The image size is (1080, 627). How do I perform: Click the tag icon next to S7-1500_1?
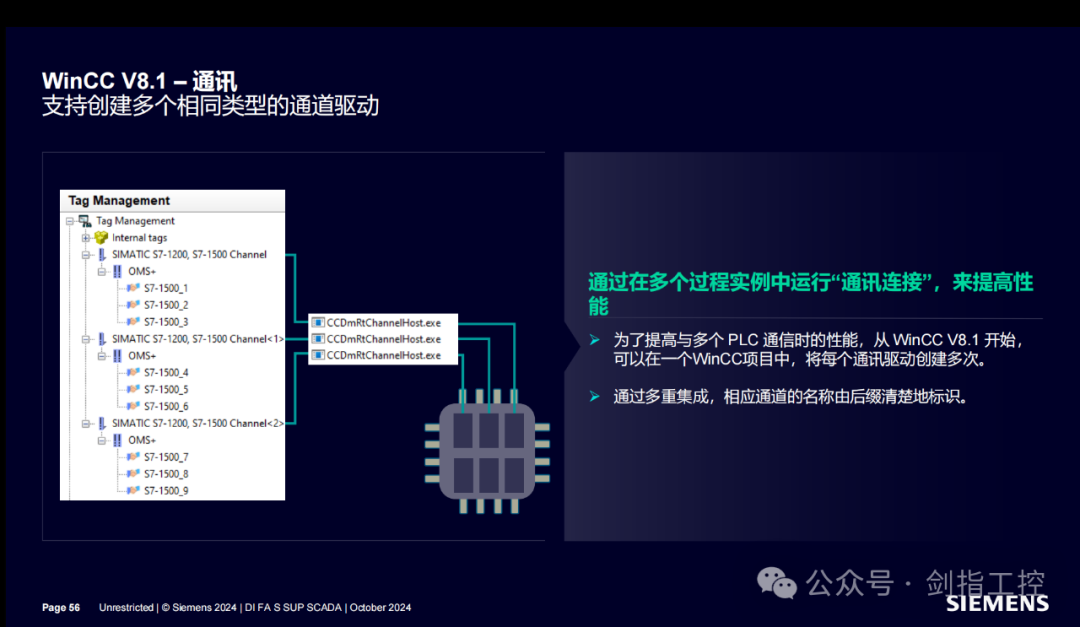134,290
